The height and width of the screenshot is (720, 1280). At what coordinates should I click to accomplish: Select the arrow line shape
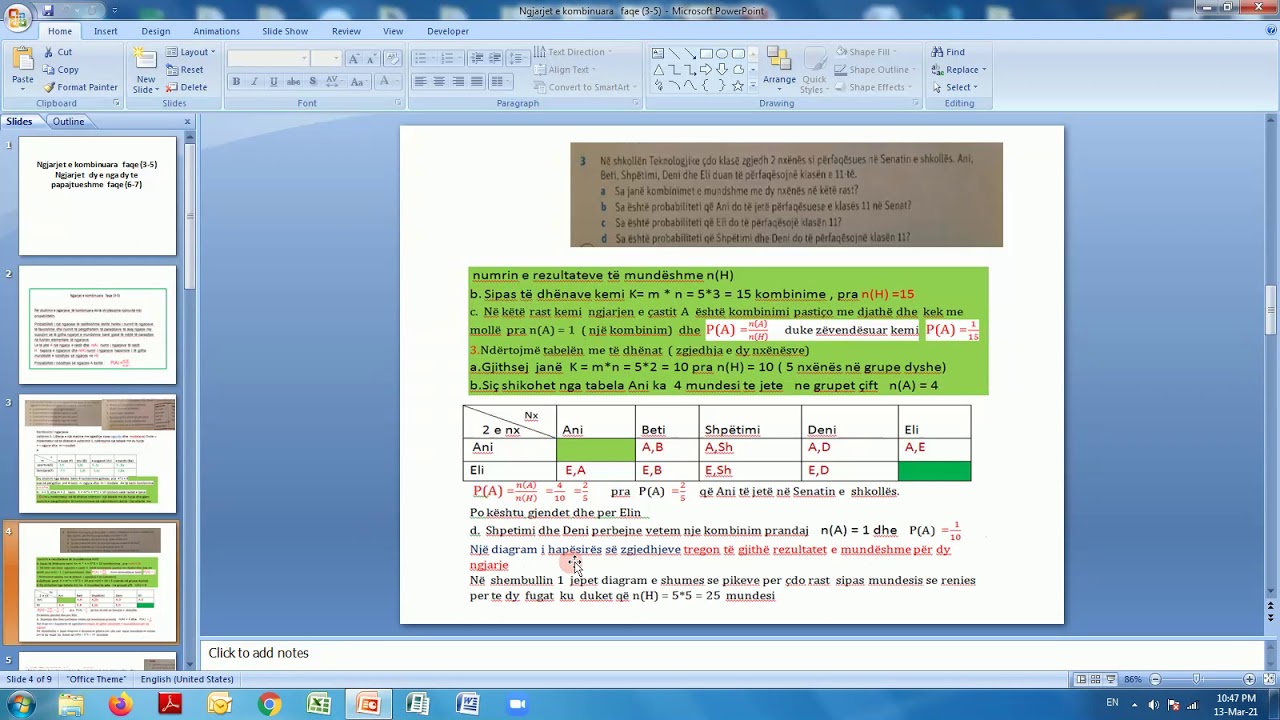690,54
